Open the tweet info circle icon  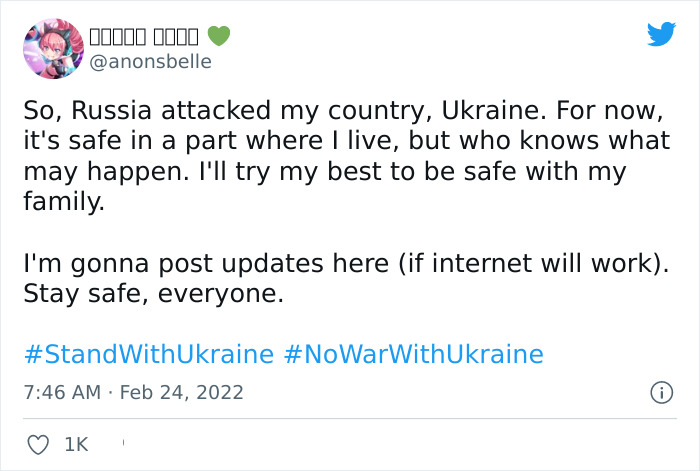[661, 393]
